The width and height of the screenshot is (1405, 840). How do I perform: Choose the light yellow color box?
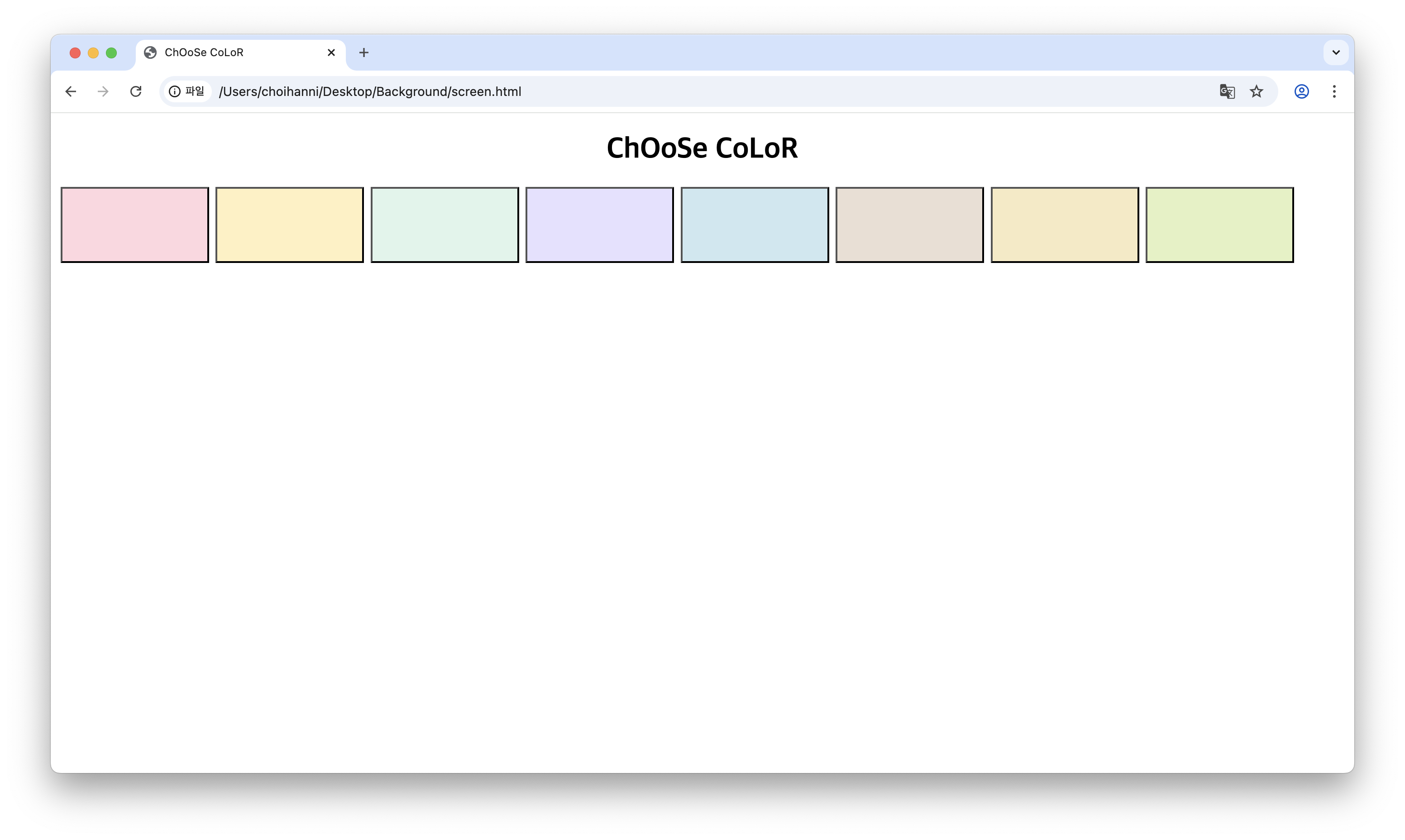point(289,225)
